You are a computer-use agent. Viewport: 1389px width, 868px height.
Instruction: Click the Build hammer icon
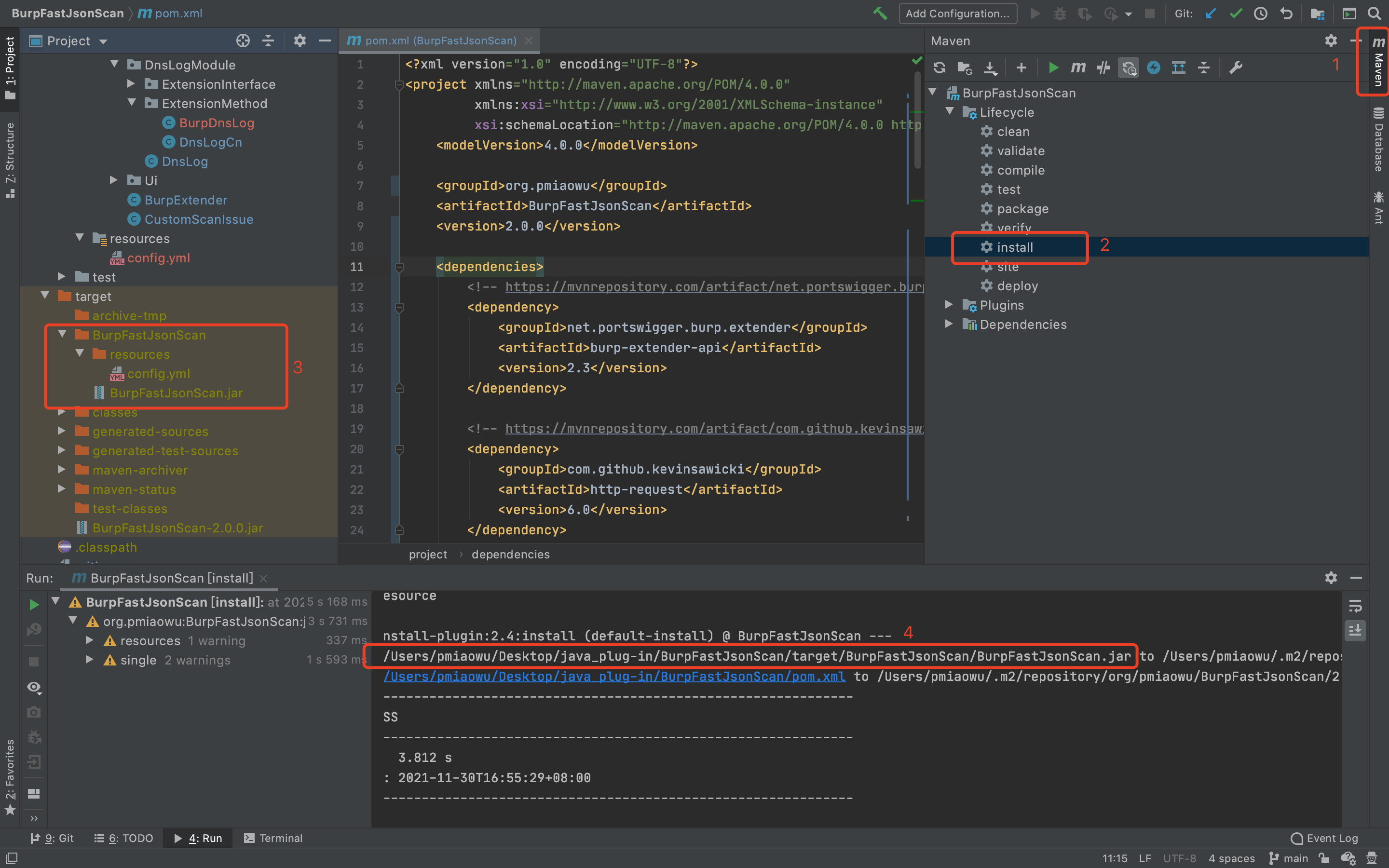coord(879,13)
